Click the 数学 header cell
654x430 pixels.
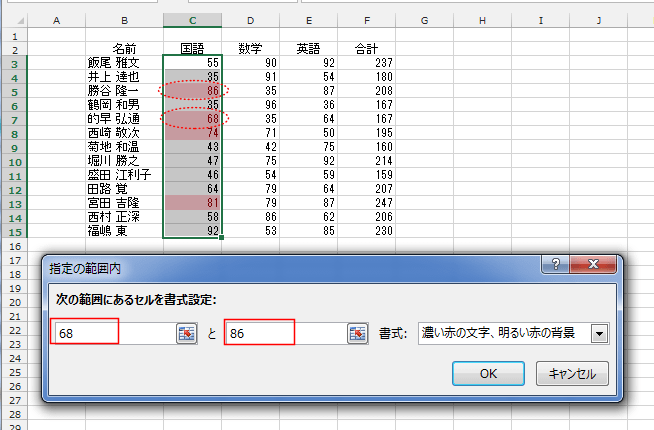pyautogui.click(x=250, y=49)
